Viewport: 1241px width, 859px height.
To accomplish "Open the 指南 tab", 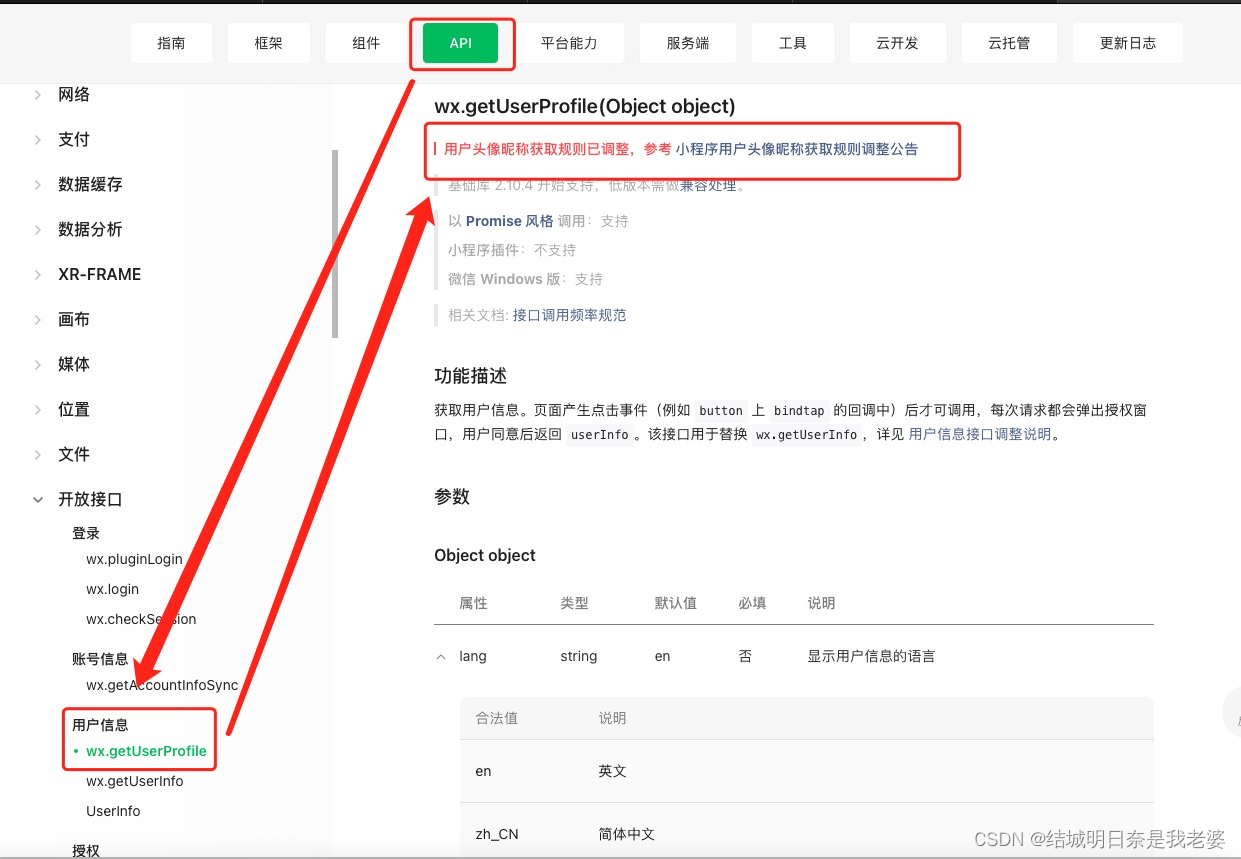I will 171,43.
